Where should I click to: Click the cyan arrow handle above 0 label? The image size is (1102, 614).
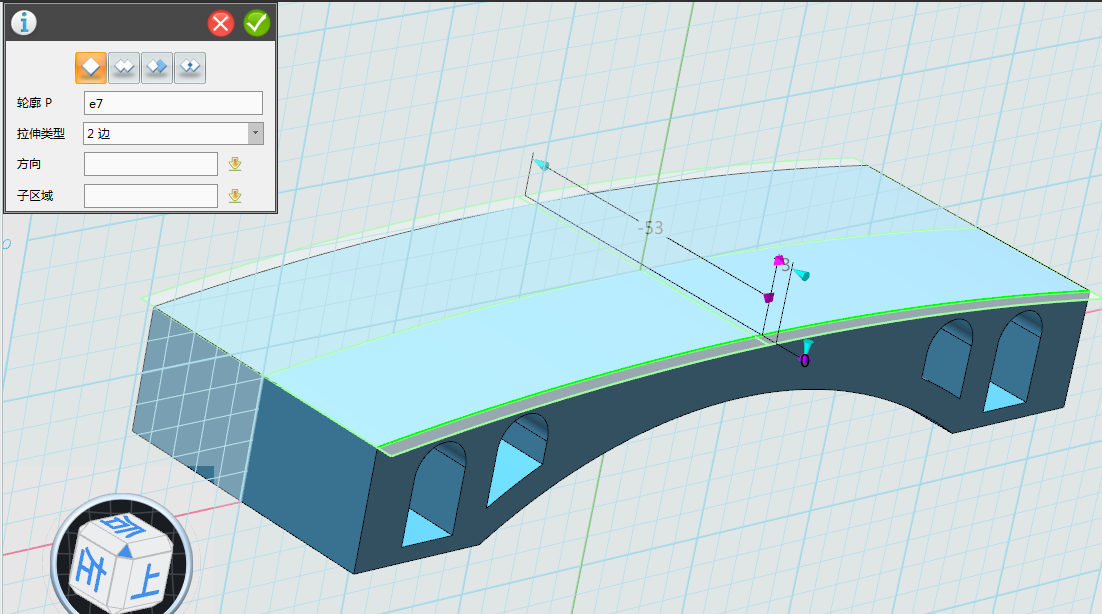[x=807, y=345]
